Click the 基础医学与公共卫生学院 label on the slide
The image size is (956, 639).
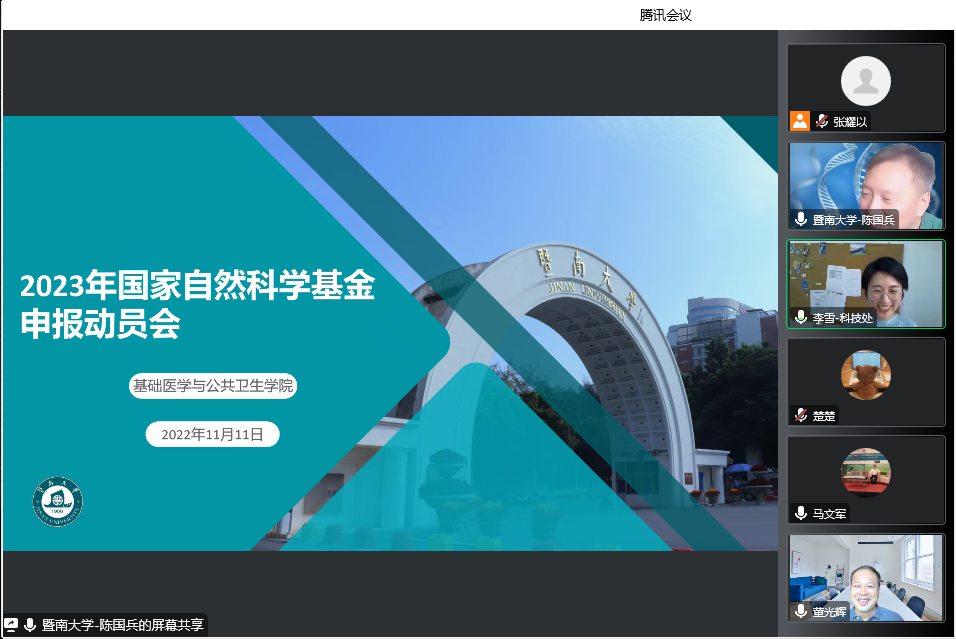coord(214,385)
